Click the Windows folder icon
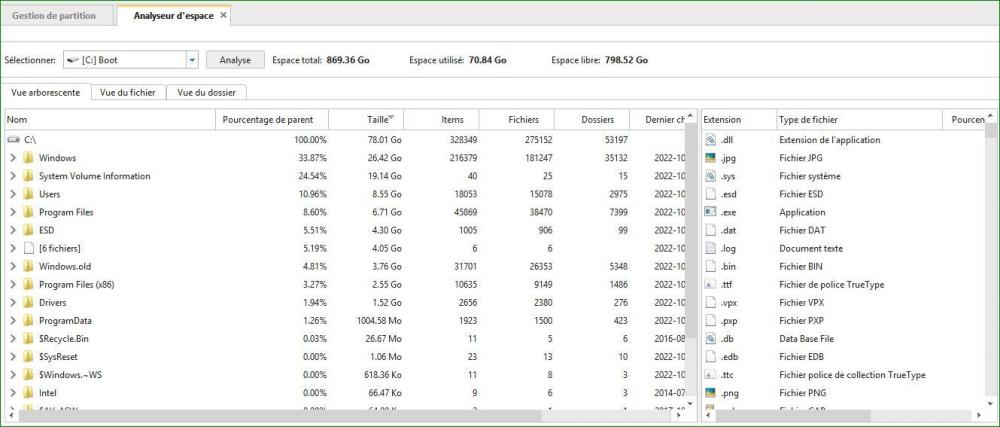 pos(28,158)
